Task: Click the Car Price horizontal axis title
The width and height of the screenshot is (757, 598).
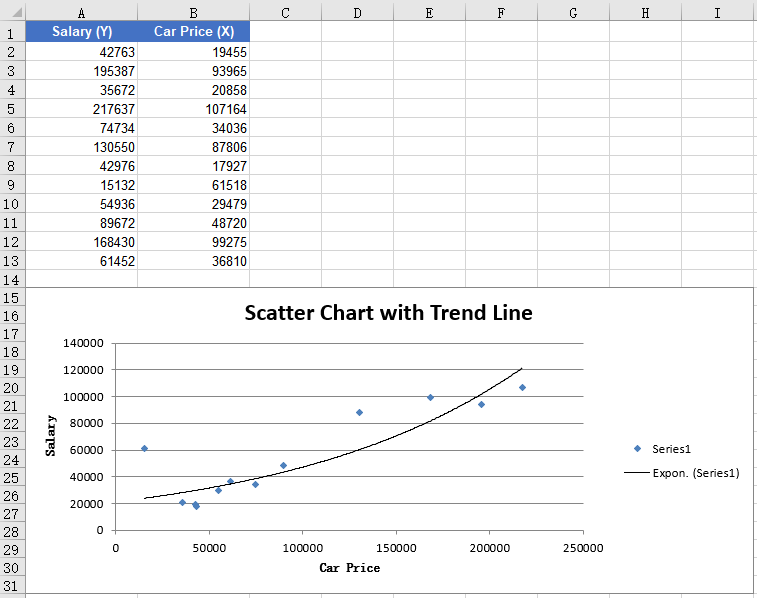Action: pos(350,568)
